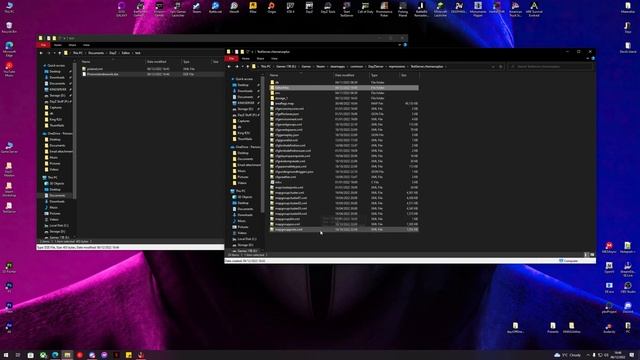Open Home tab in front Explorer window
The image size is (640, 360).
click(x=246, y=59)
